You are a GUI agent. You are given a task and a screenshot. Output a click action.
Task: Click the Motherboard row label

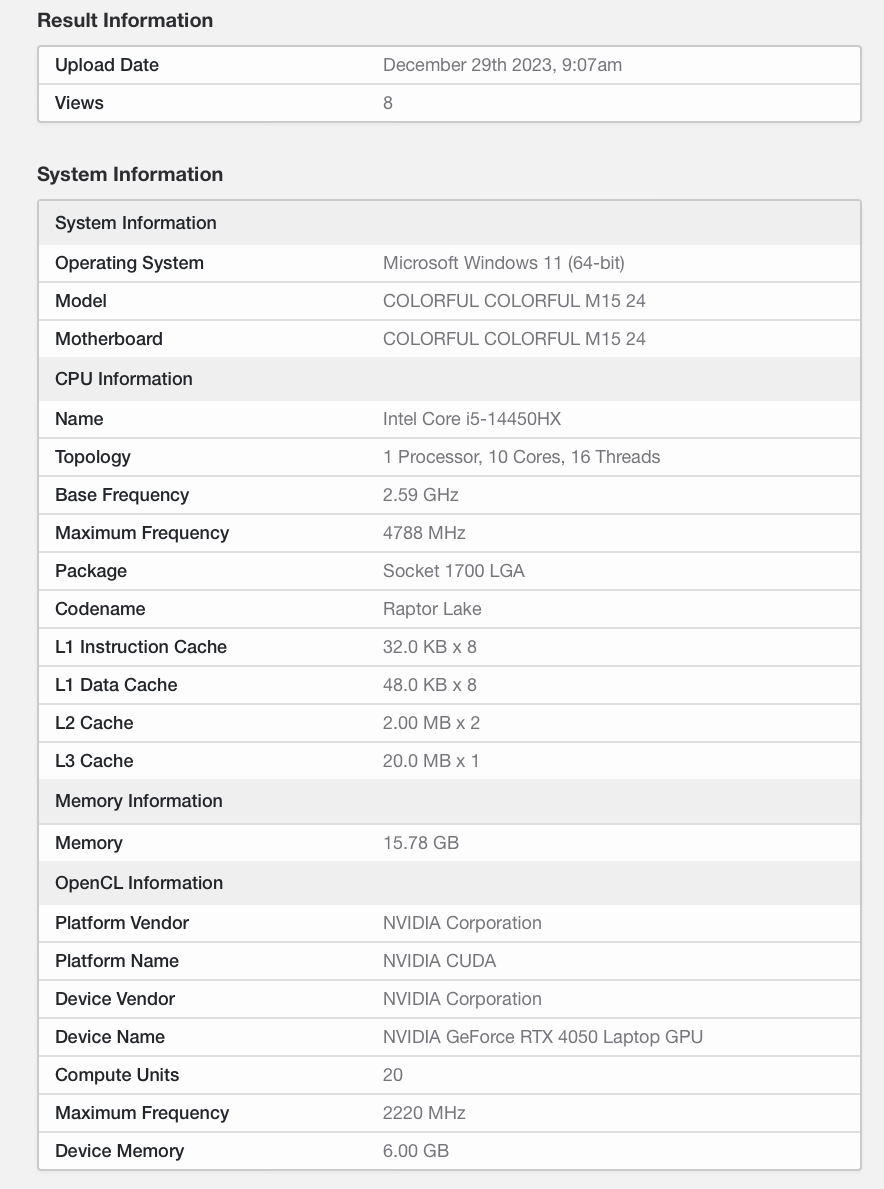coord(109,339)
